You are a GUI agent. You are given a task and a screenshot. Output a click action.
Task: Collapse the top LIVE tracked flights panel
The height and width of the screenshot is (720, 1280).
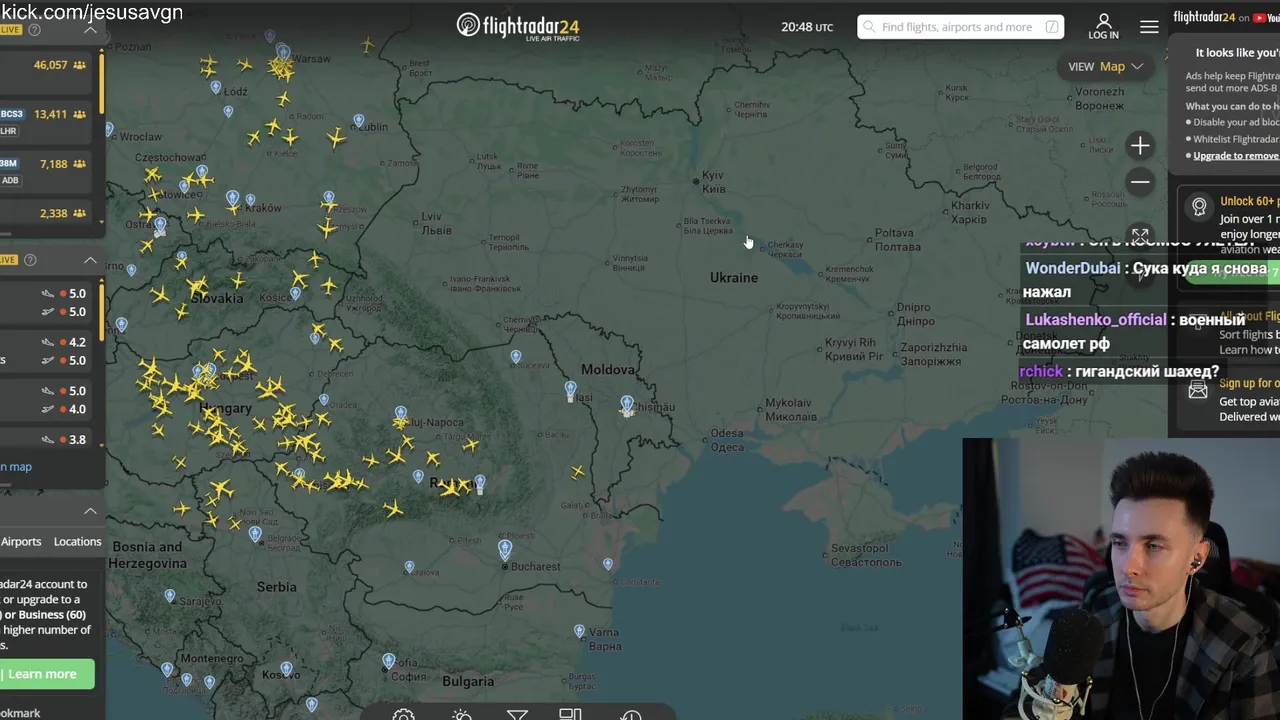[90, 30]
